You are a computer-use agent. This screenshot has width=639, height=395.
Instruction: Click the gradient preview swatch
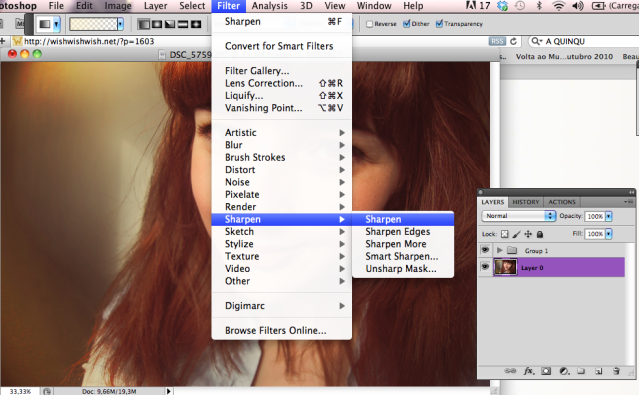pos(93,24)
